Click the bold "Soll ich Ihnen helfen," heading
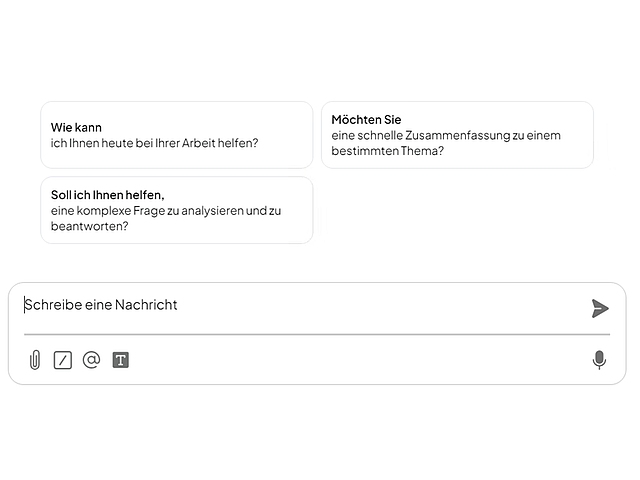 coord(108,194)
